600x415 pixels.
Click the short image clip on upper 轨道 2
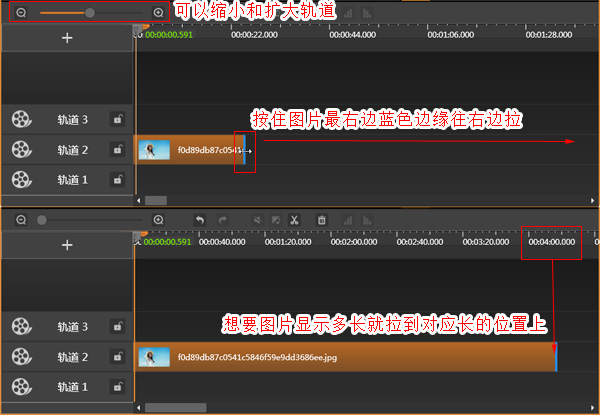point(189,150)
